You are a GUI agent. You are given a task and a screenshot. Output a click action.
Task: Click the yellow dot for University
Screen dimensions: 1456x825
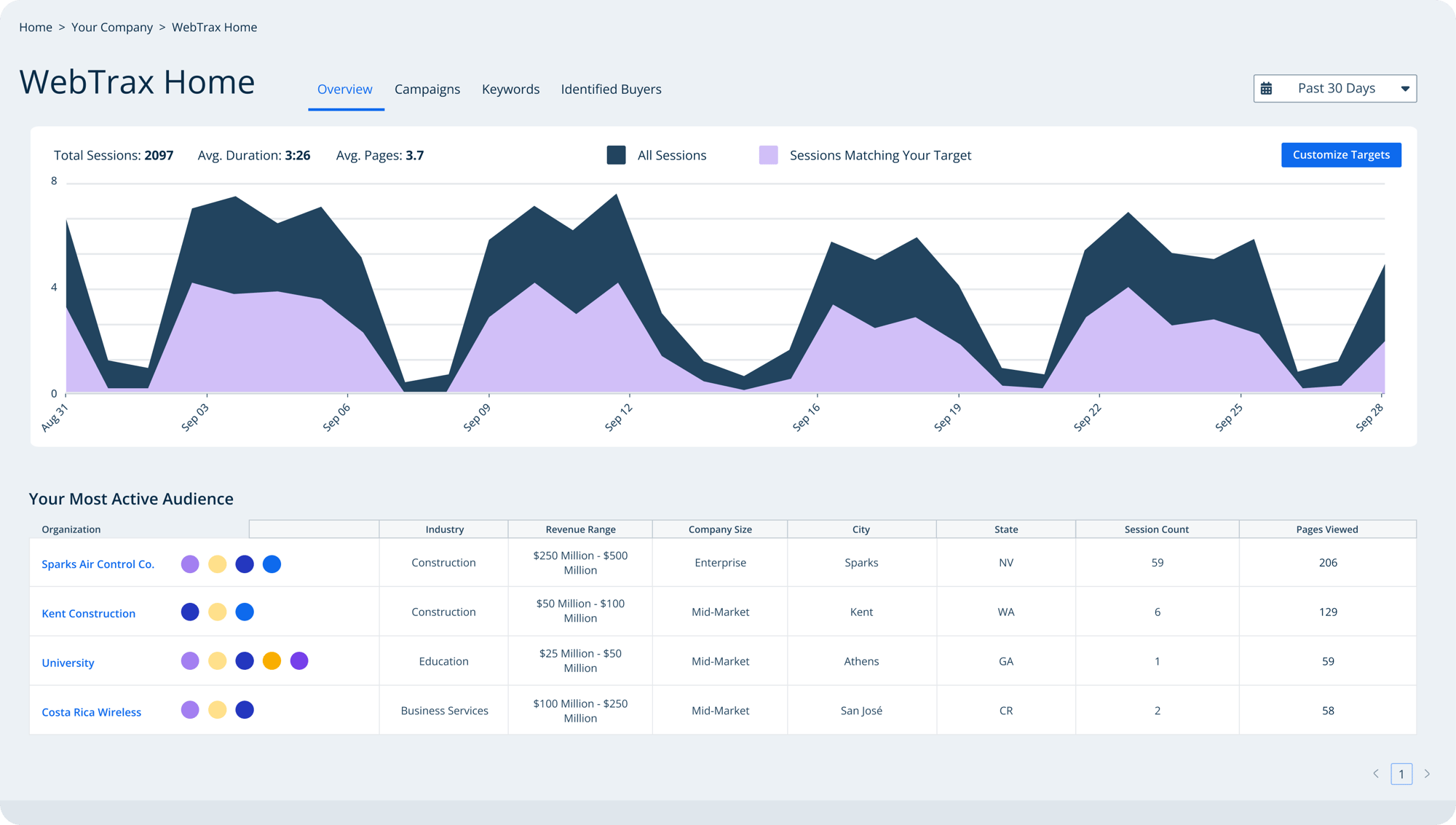217,660
